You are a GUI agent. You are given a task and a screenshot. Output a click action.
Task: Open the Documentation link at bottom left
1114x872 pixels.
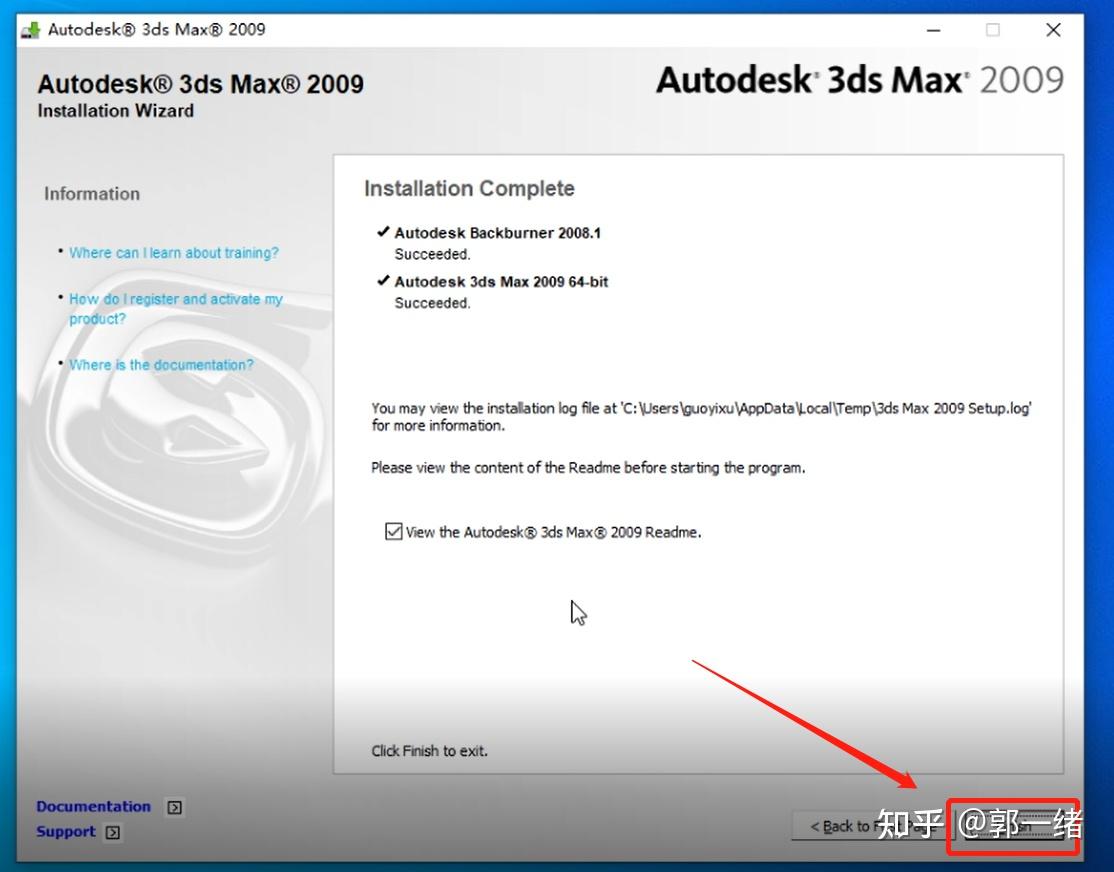93,807
